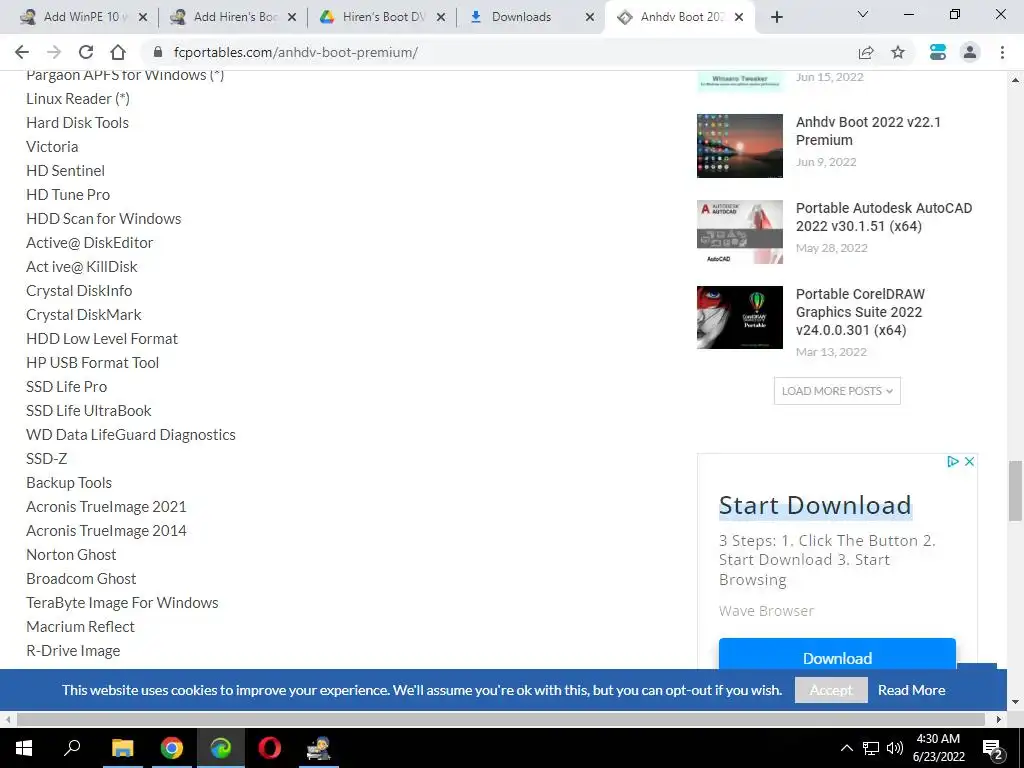The height and width of the screenshot is (768, 1024).
Task: Open the network status tray icon
Action: point(871,748)
